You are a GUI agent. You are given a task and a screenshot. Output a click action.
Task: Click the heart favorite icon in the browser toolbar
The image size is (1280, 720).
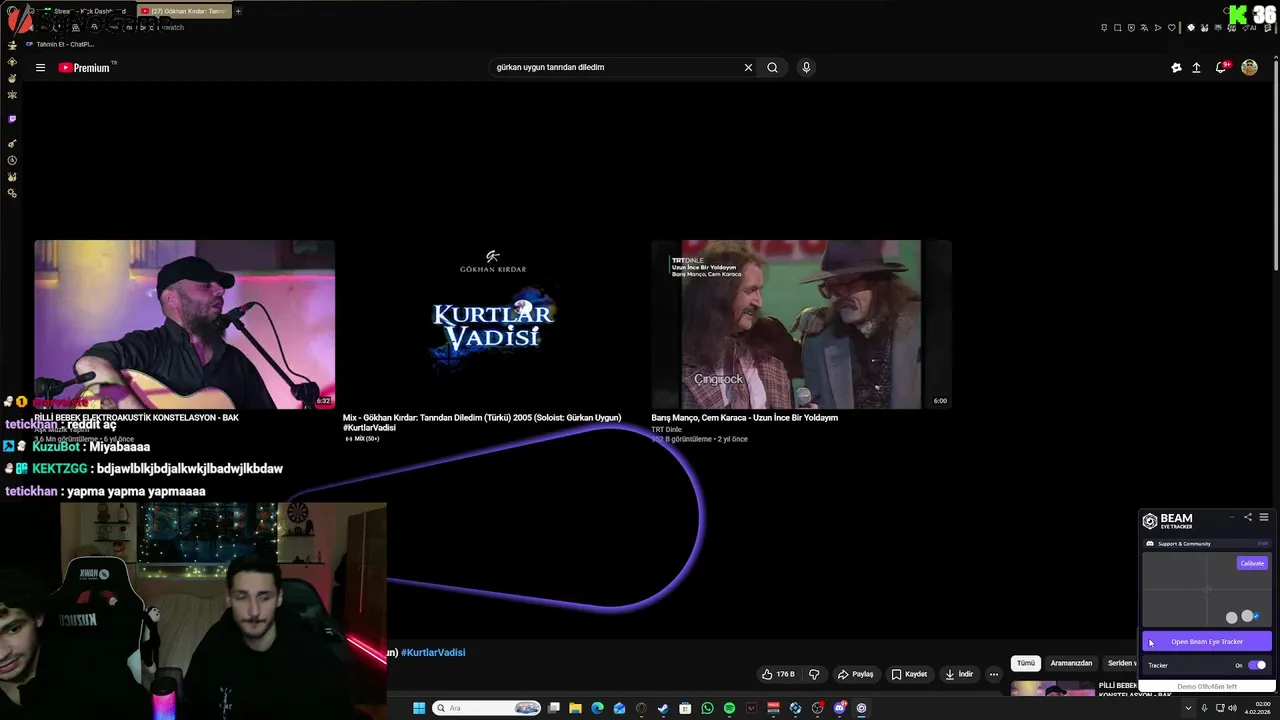pos(1172,28)
